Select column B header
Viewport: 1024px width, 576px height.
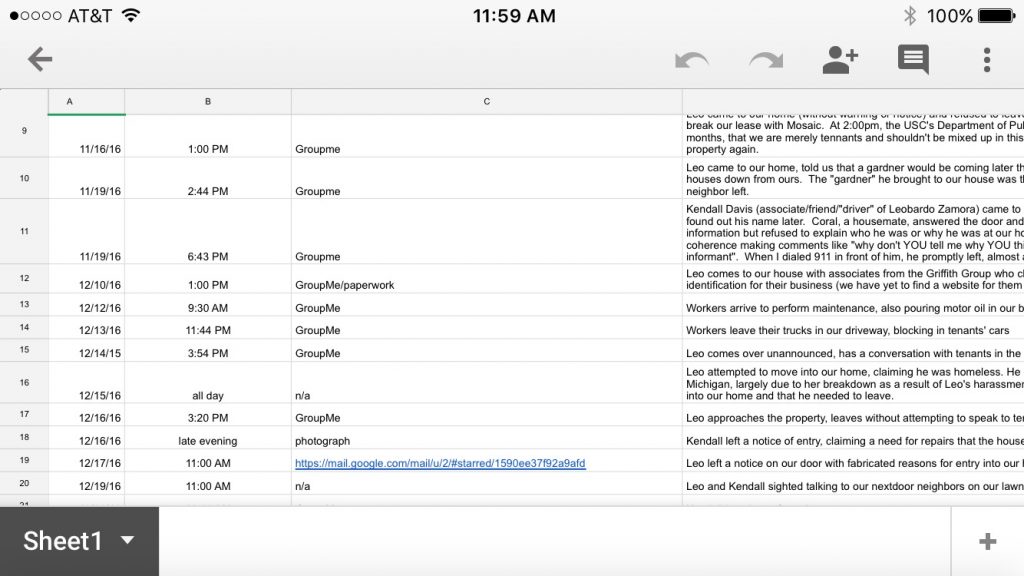coord(208,102)
